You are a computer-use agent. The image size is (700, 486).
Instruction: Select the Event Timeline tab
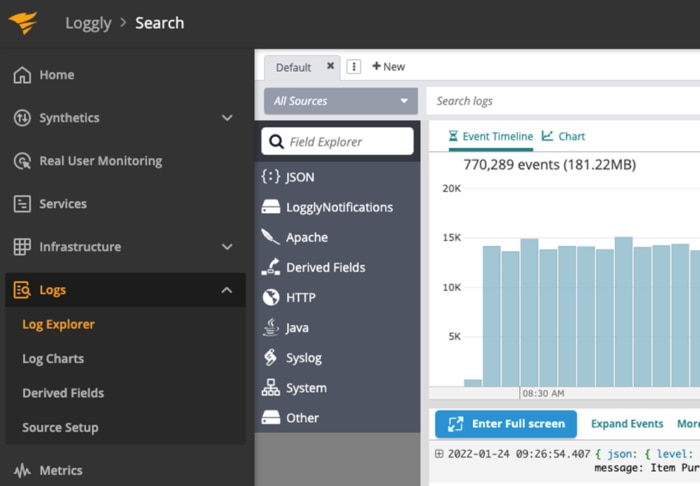click(490, 136)
